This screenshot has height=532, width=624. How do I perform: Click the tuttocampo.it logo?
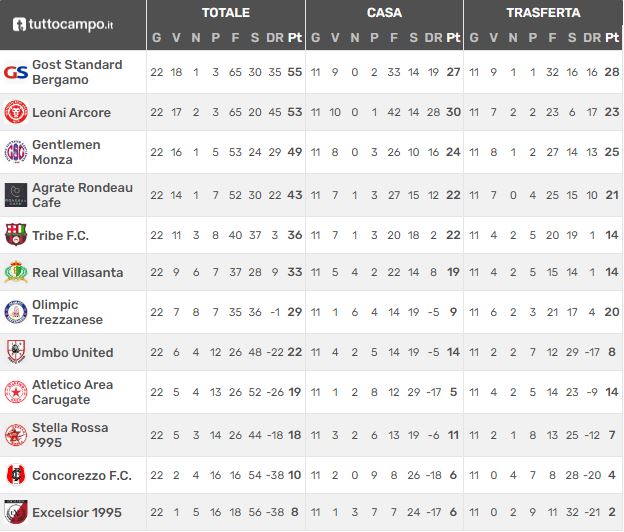tap(63, 24)
